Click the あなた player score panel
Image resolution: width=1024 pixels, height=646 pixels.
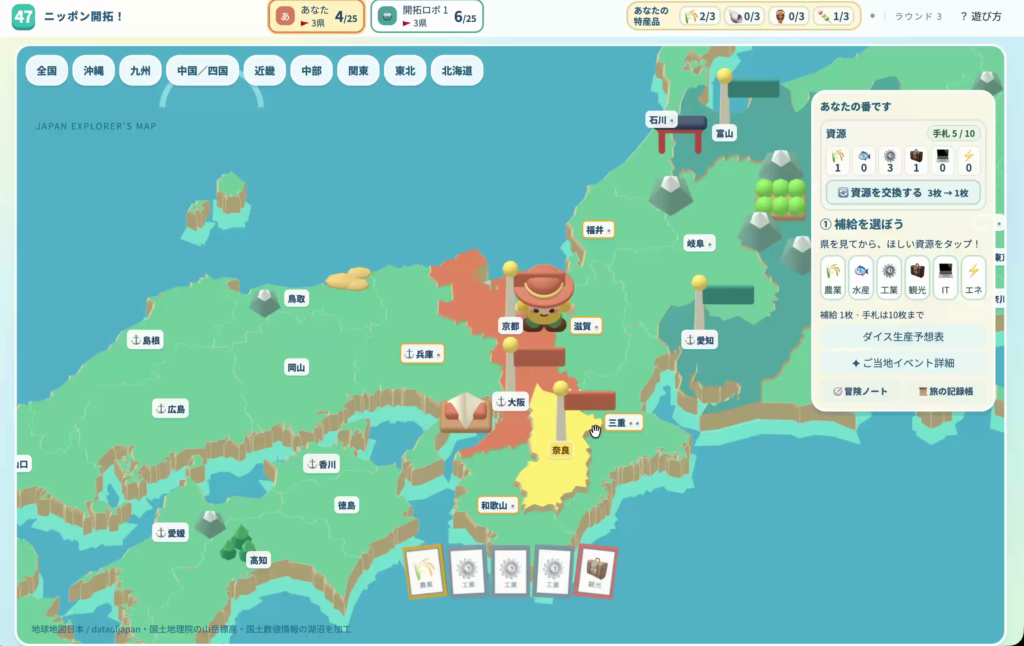point(317,17)
